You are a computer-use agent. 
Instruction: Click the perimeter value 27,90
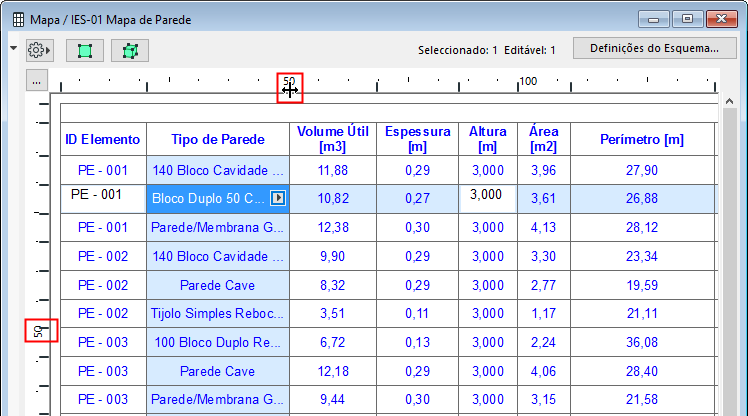(x=642, y=170)
